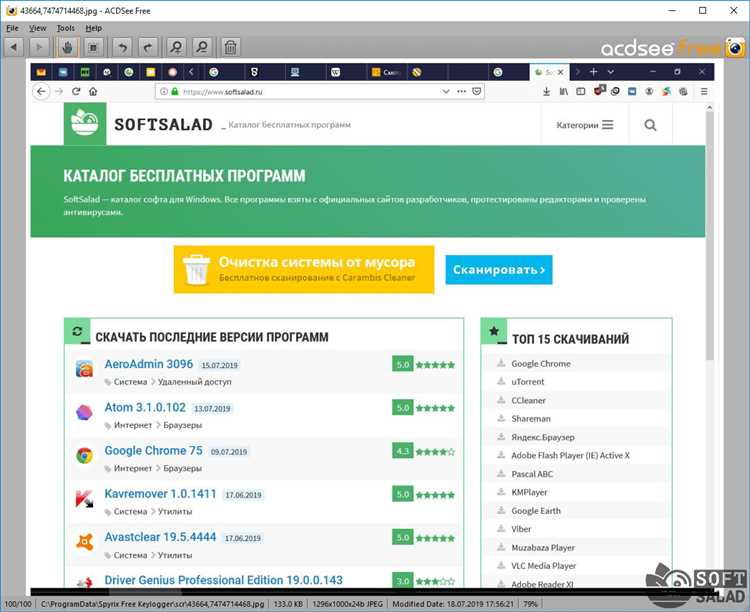The width and height of the screenshot is (750, 612).
Task: Open the browser library icon
Action: [563, 91]
